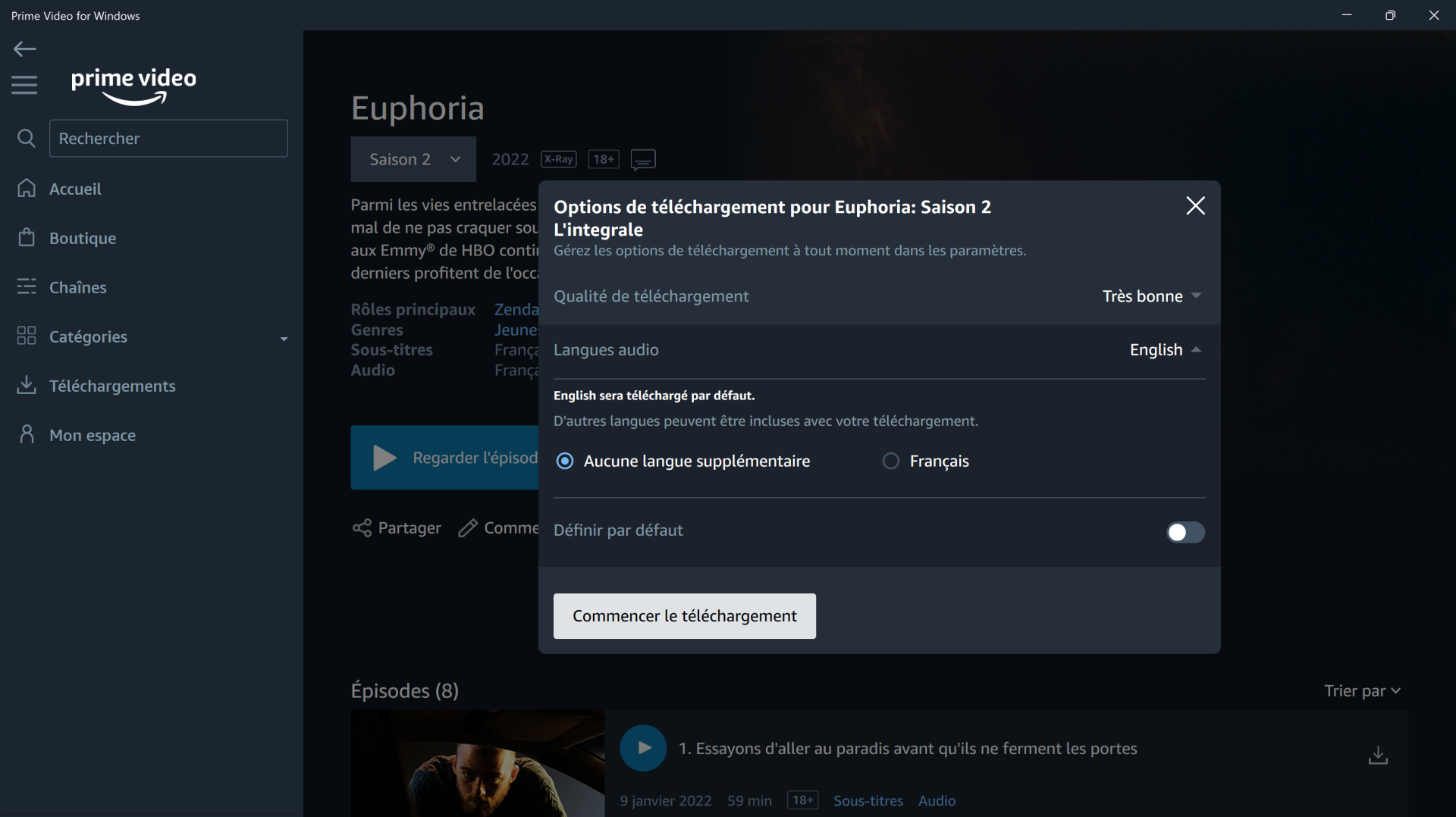Viewport: 1456px width, 817px height.
Task: Open Boutique in the sidebar
Action: click(67, 238)
